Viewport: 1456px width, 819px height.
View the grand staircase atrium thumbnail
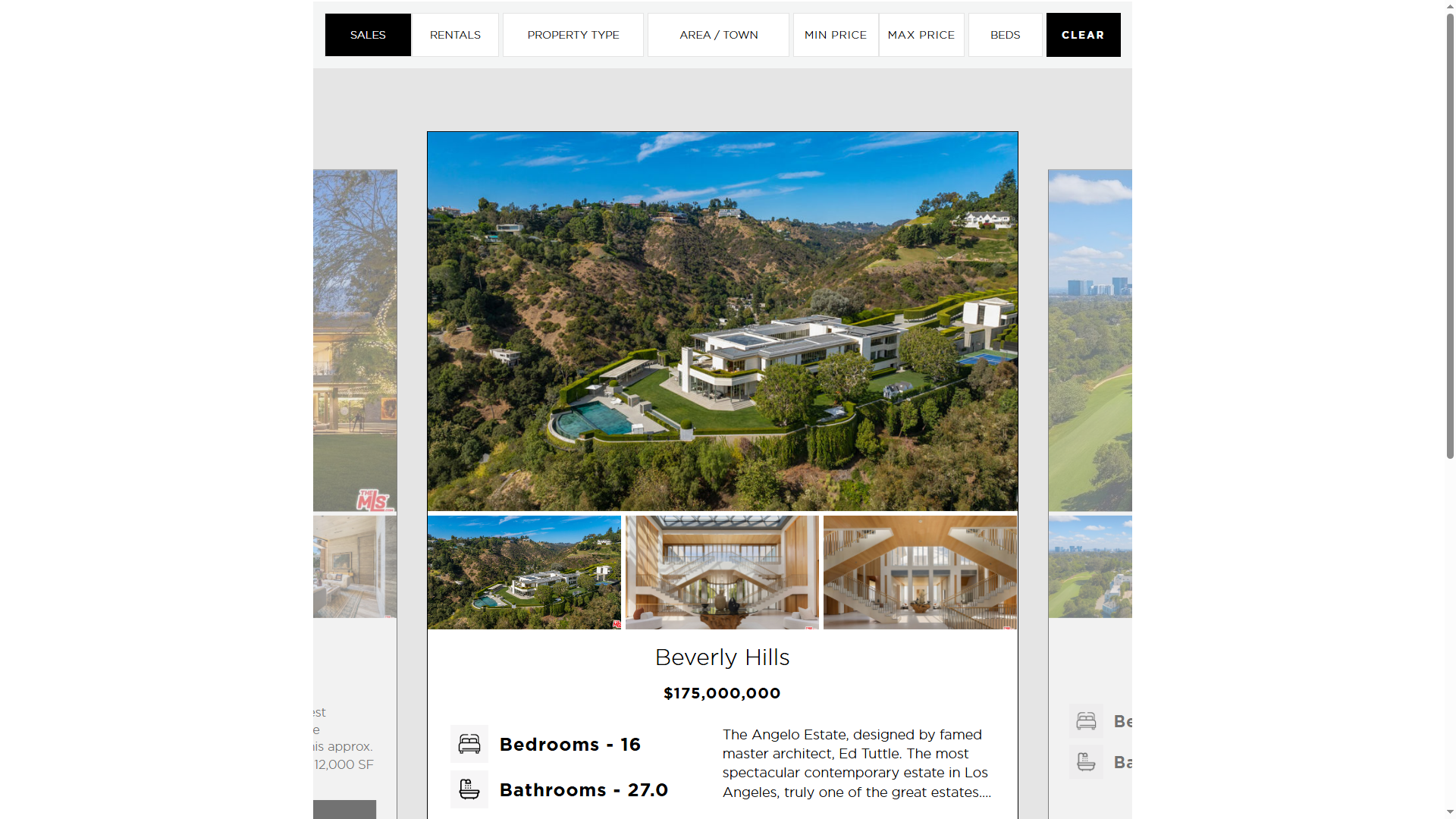722,573
